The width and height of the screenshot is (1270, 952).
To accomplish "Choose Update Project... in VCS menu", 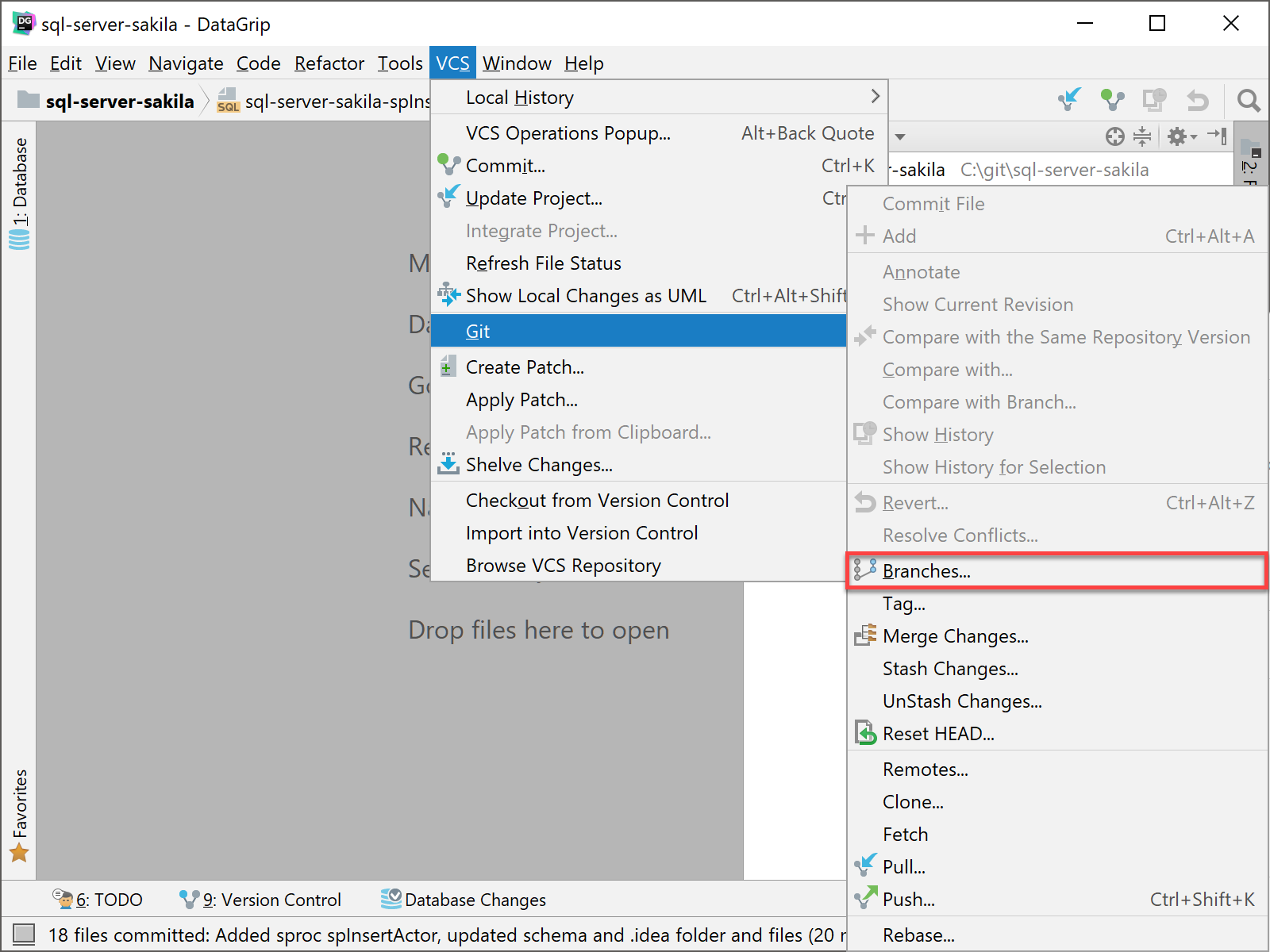I will click(639, 198).
